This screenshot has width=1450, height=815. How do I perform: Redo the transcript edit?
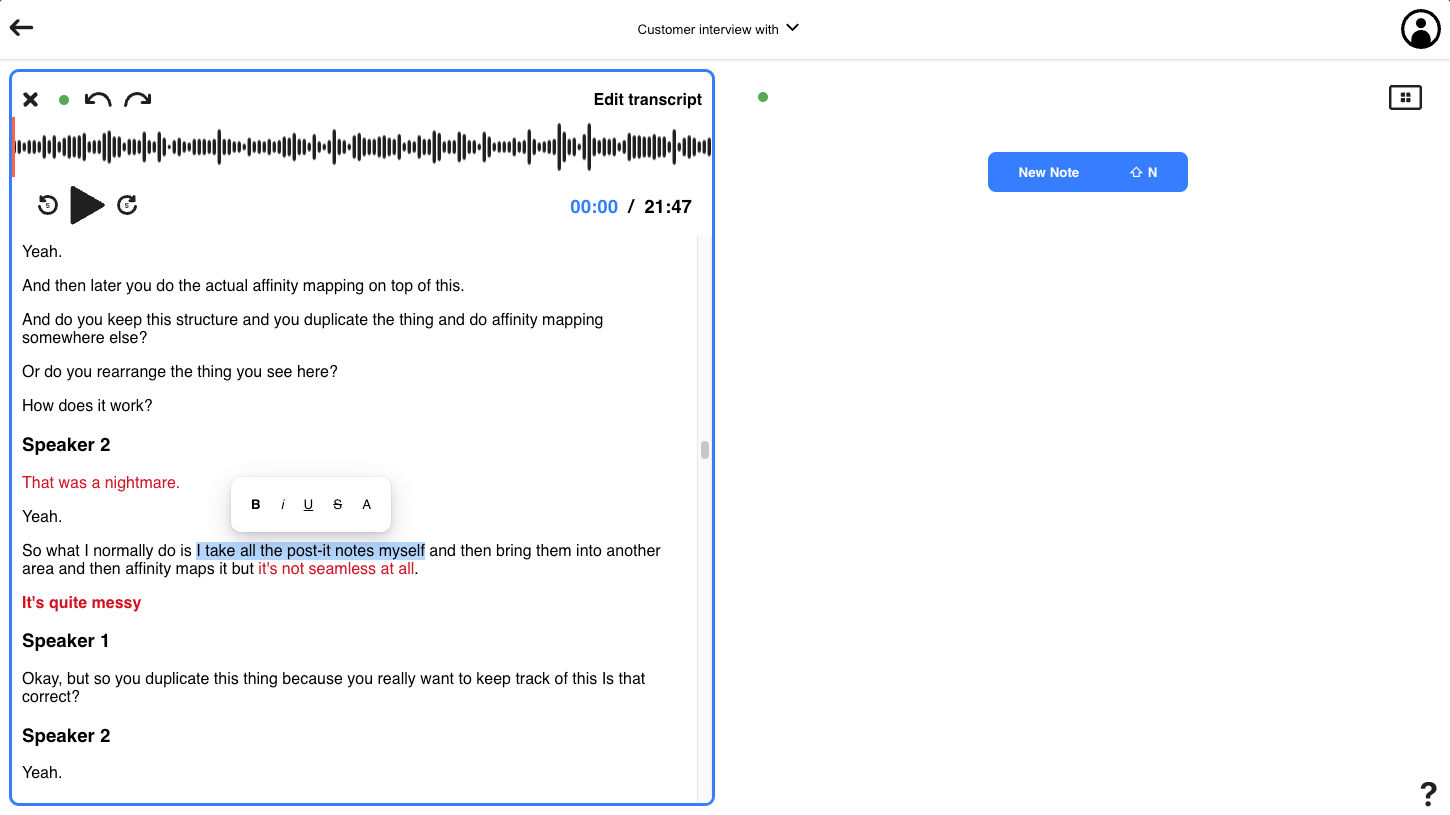point(138,99)
